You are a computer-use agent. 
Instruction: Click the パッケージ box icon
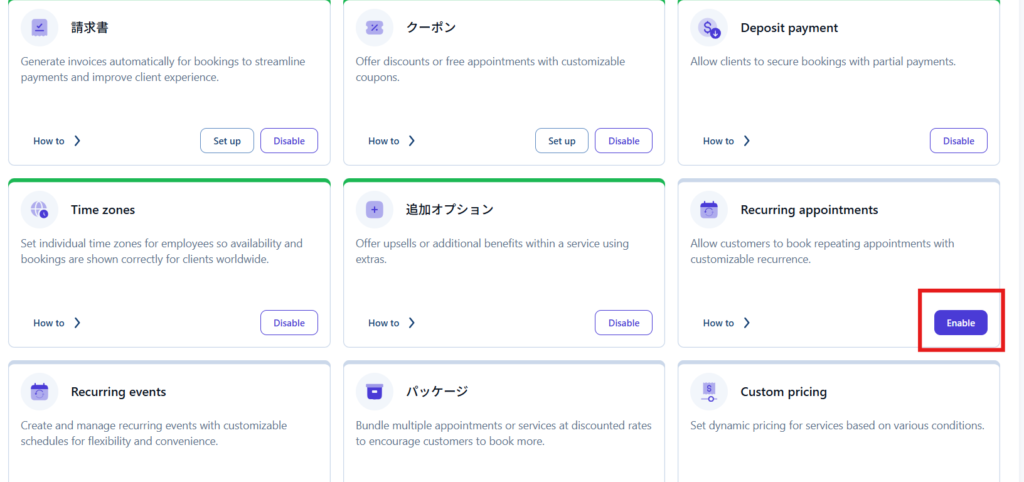(374, 392)
